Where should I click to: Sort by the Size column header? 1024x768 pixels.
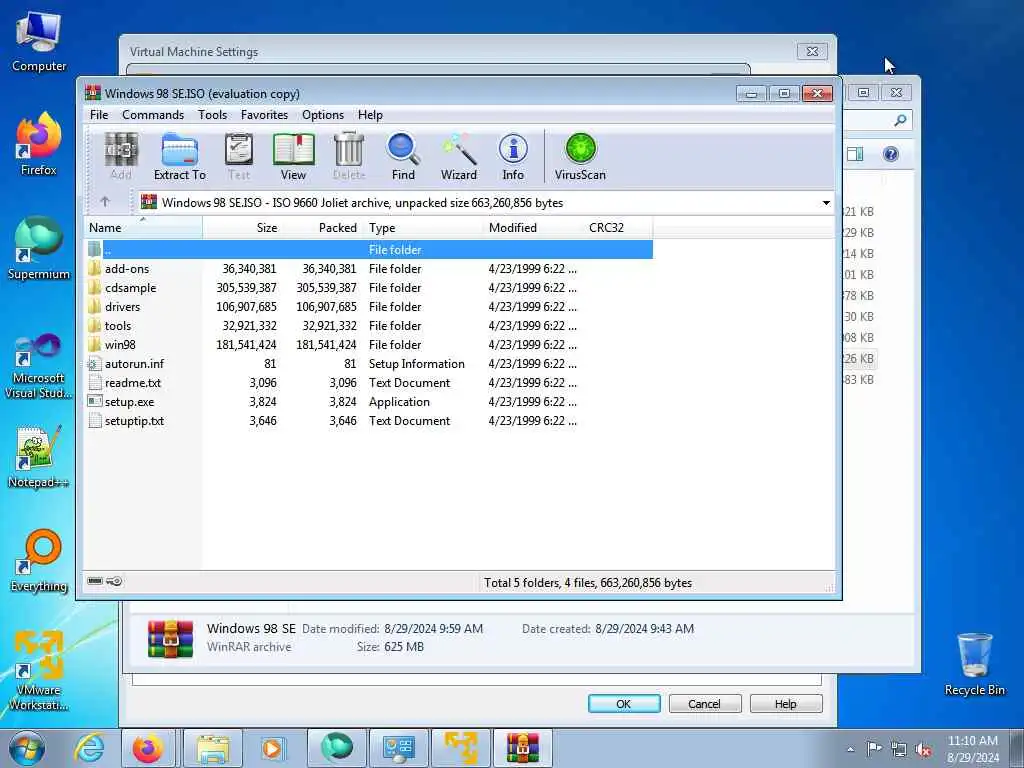tap(243, 227)
